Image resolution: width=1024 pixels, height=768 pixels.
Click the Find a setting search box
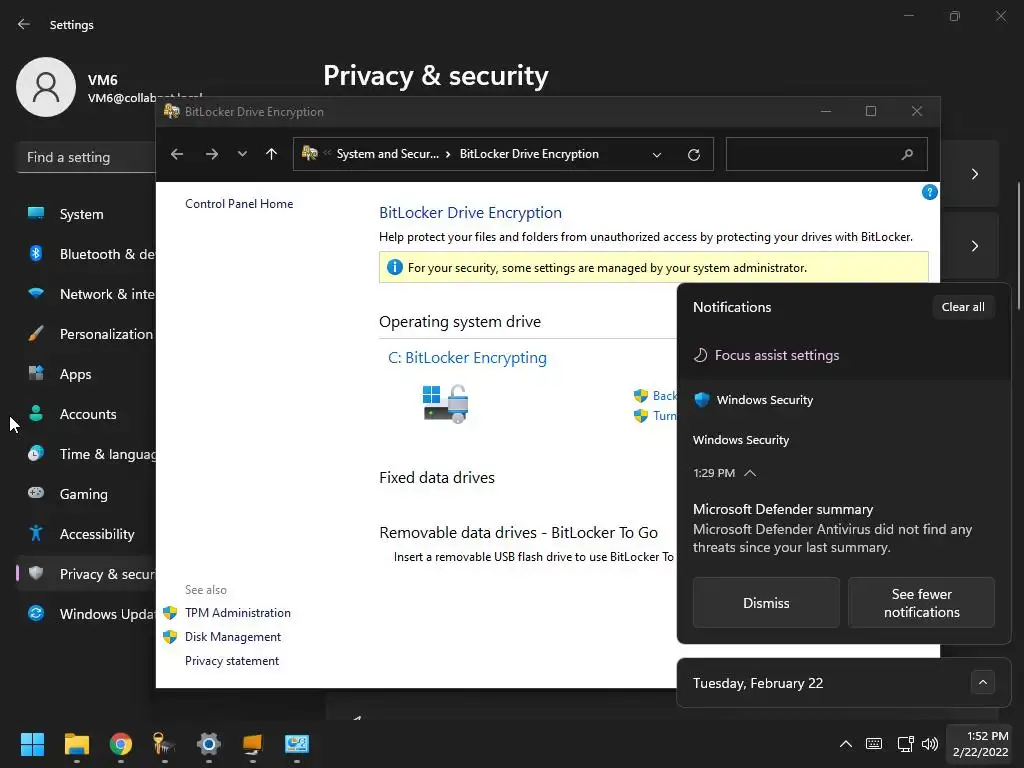click(x=86, y=157)
